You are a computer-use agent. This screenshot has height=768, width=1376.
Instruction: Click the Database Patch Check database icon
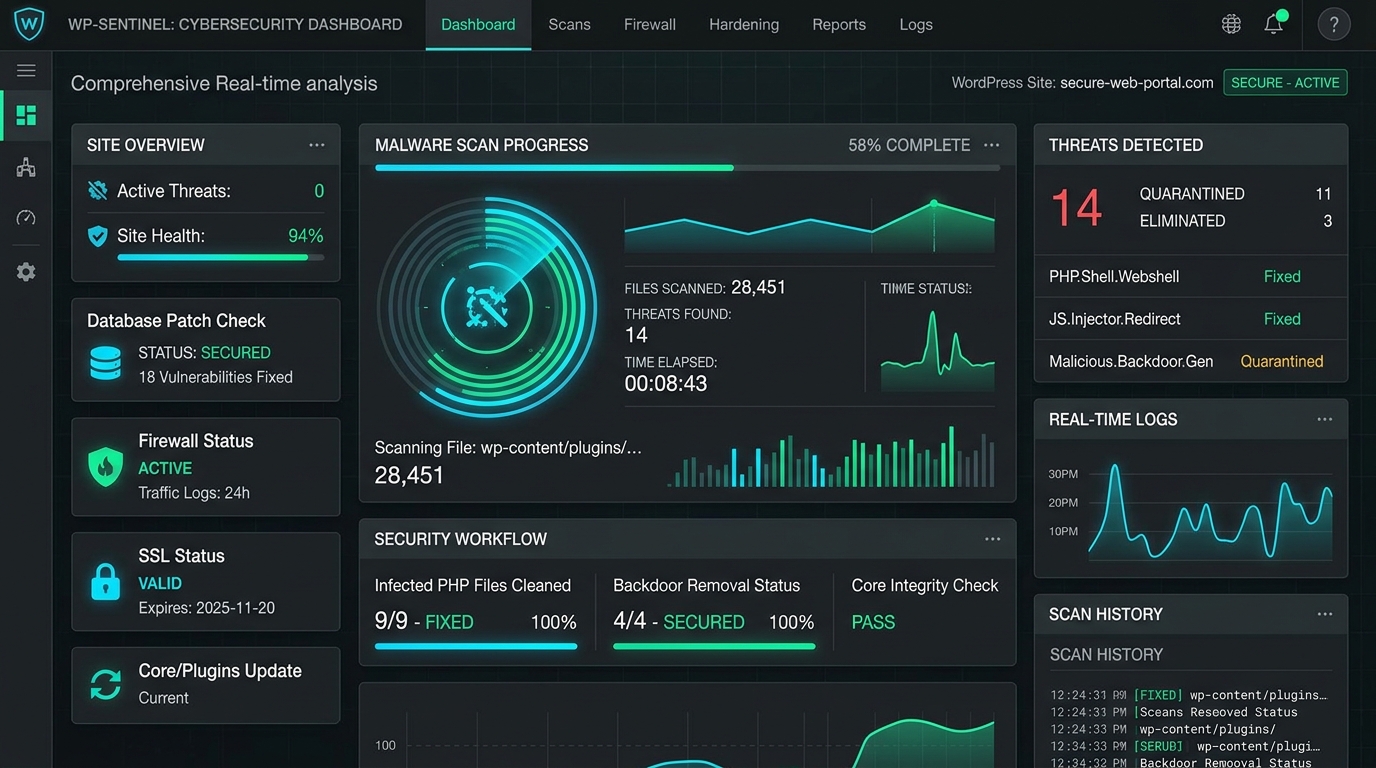[105, 363]
